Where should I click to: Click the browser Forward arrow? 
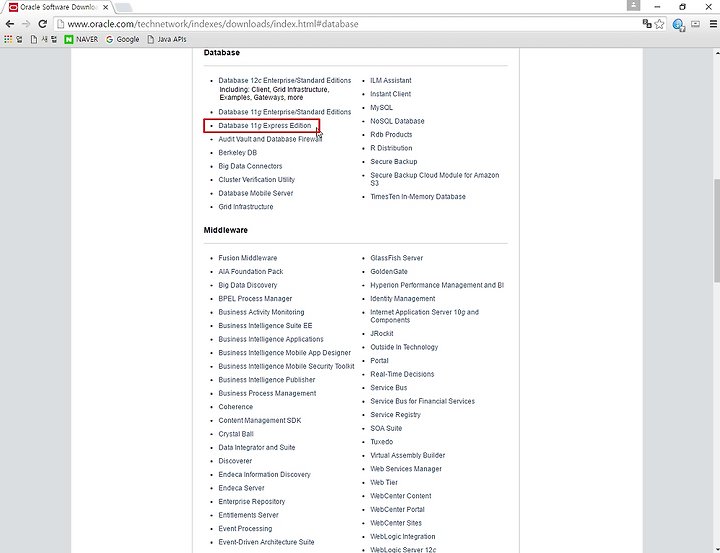(26, 24)
